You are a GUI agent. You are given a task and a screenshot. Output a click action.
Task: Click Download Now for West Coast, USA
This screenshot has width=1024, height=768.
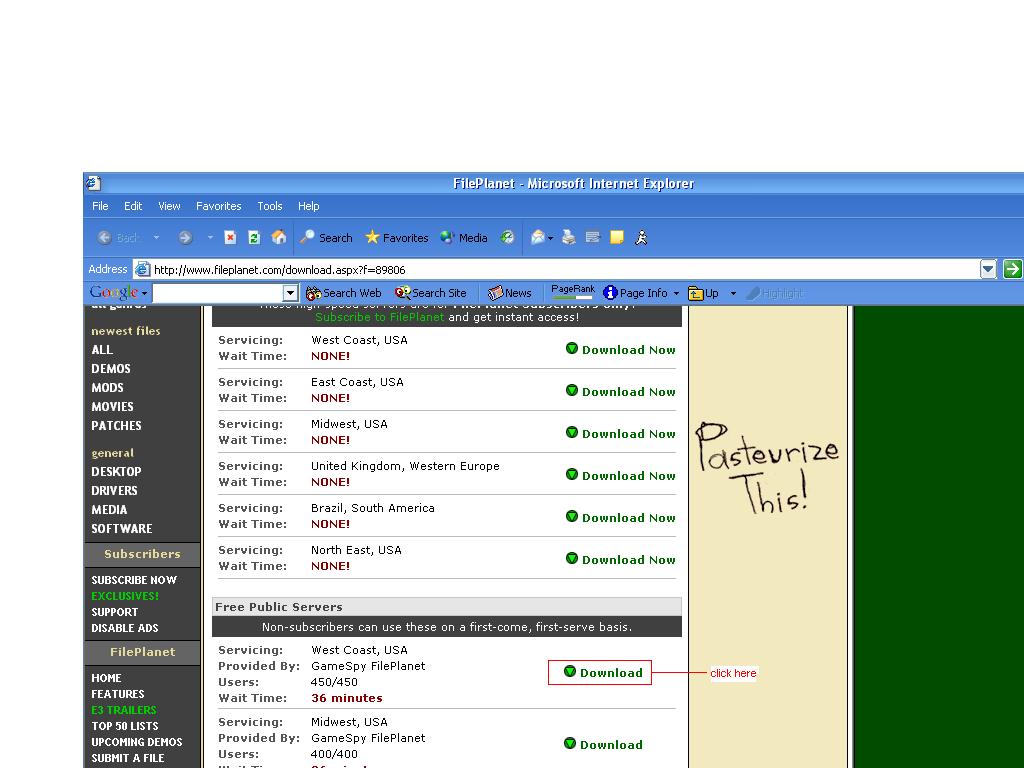[x=620, y=349]
